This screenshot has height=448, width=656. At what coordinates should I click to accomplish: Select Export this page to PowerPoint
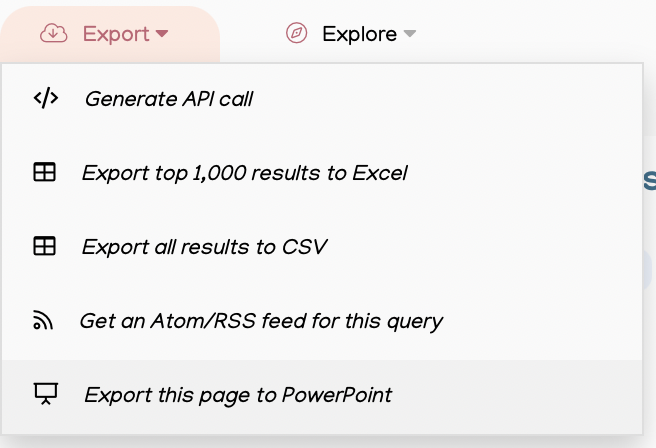coord(238,395)
